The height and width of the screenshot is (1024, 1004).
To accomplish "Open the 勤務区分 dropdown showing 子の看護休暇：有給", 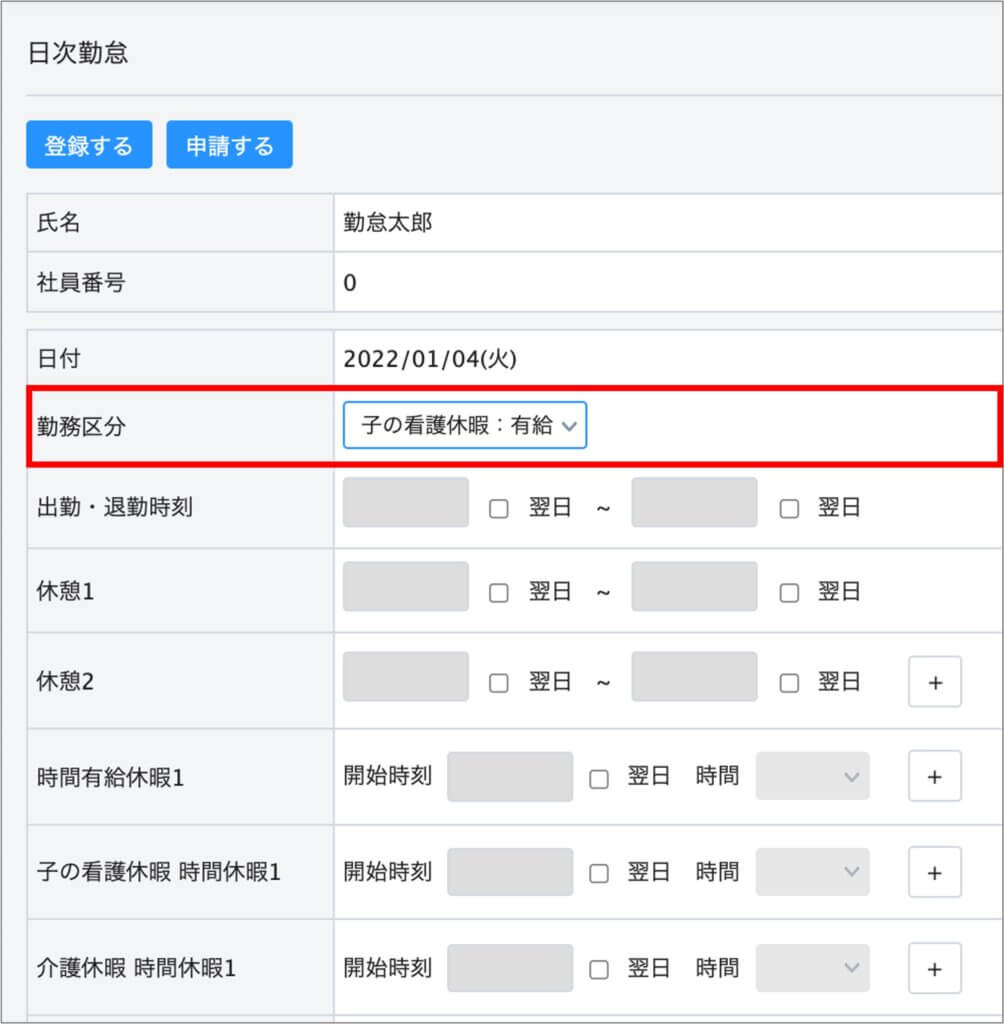I will (464, 425).
